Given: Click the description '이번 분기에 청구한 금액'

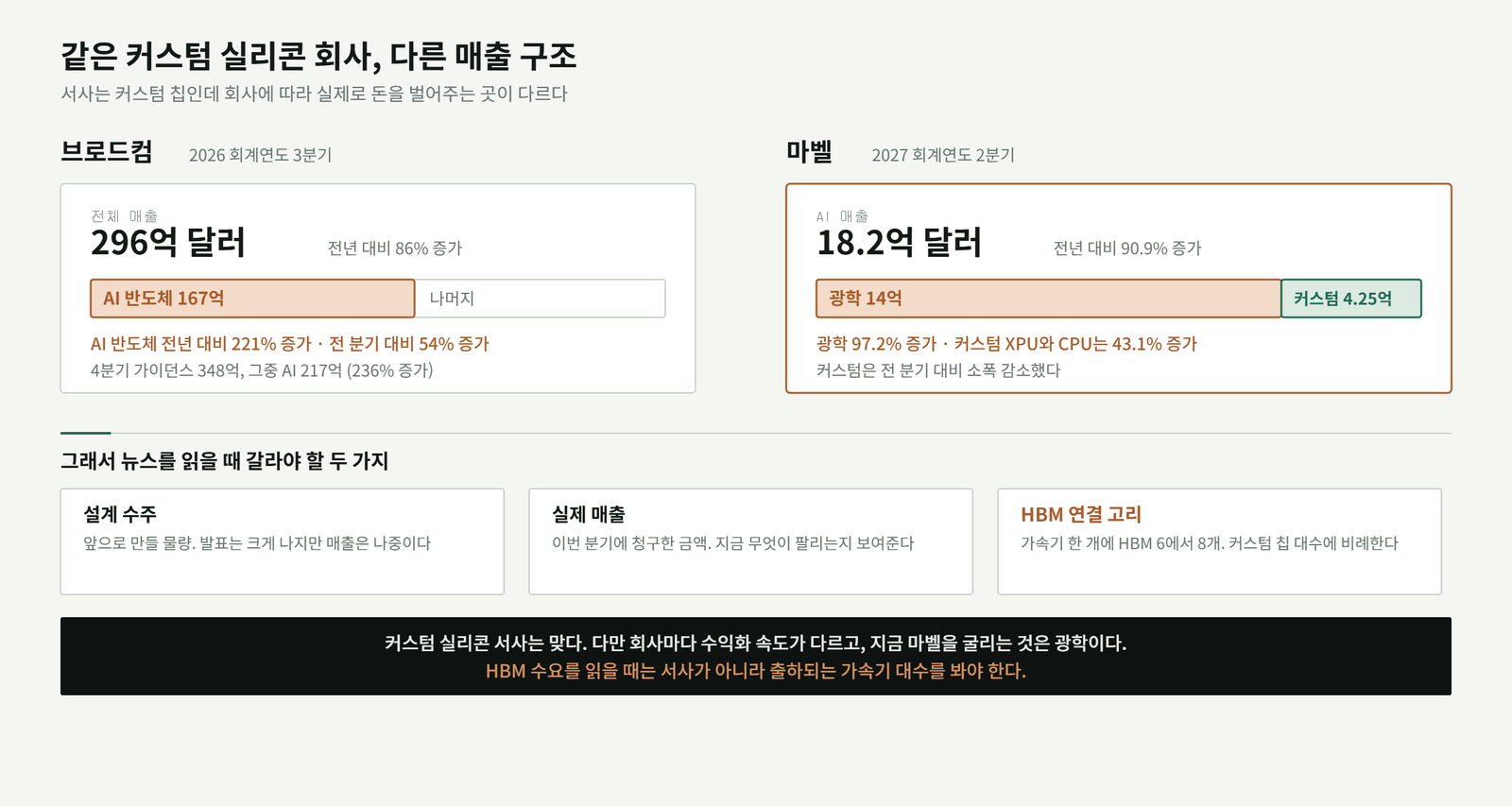Looking at the screenshot, I should (733, 543).
